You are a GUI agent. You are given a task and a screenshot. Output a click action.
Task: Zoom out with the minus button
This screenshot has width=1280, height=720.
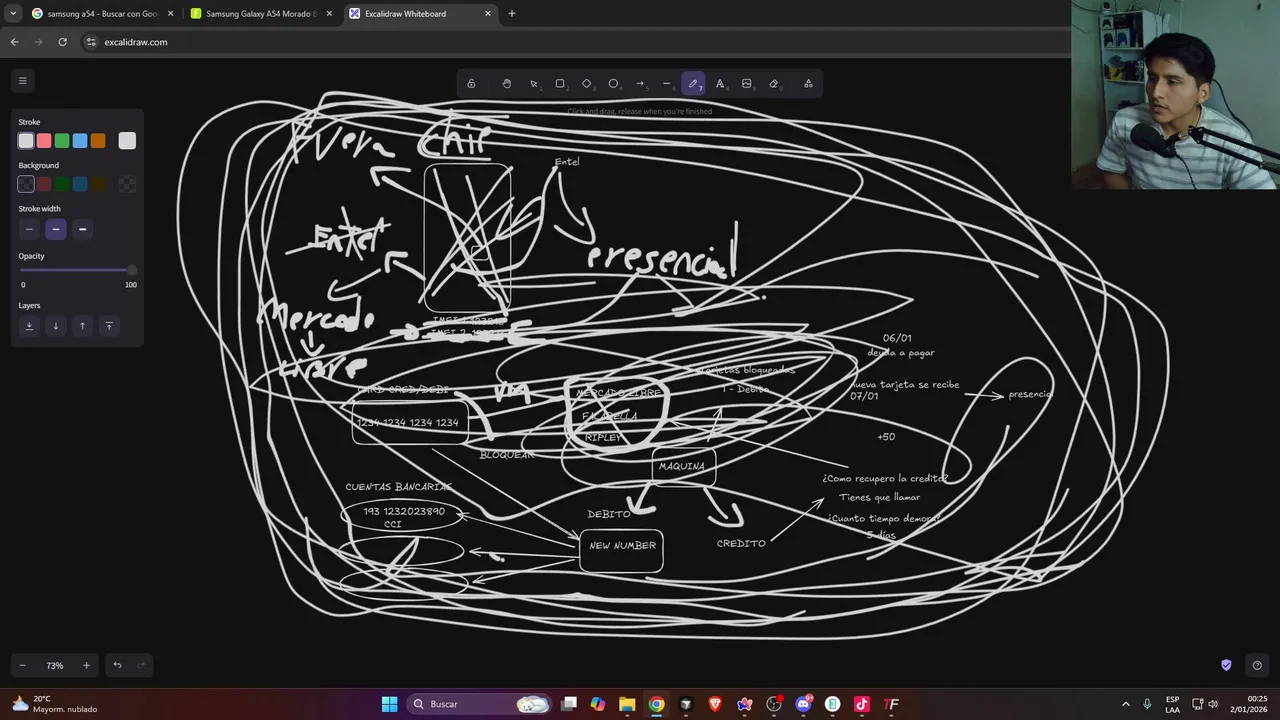23,665
